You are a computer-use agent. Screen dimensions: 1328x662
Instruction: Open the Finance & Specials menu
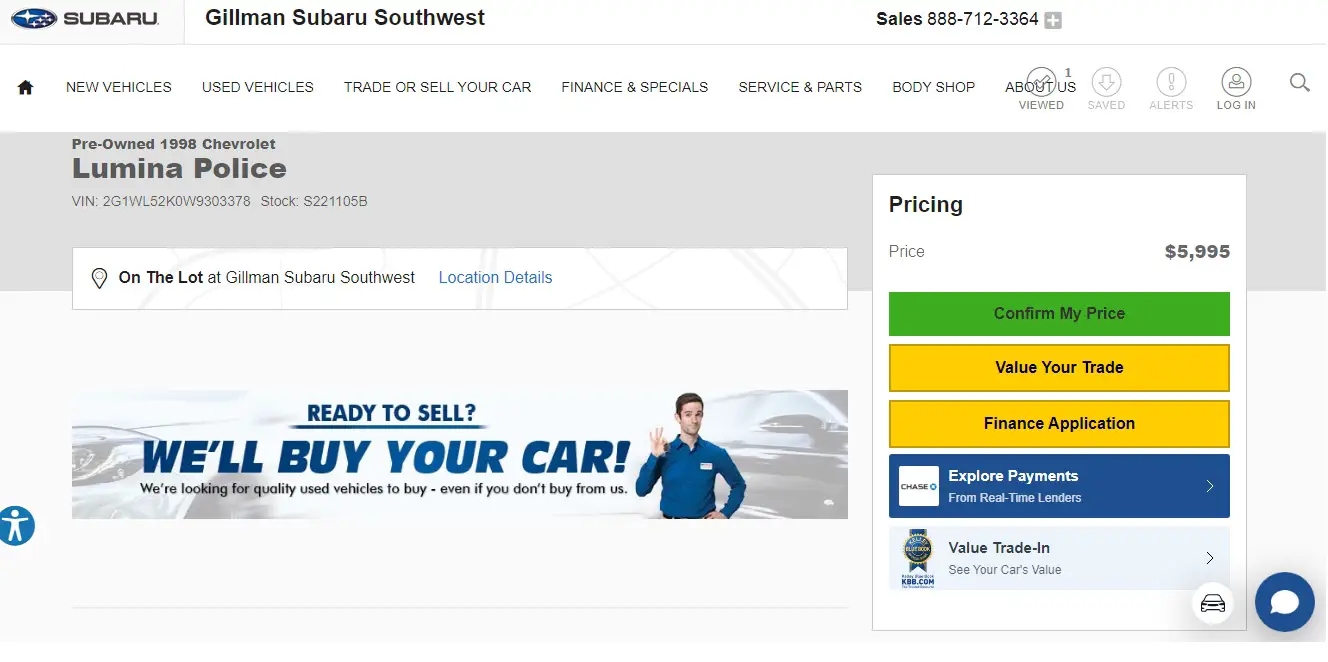point(635,87)
